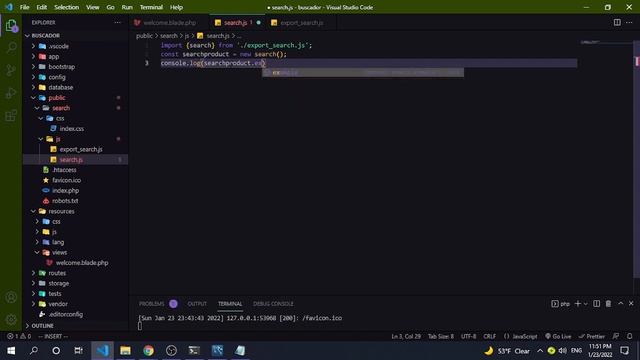This screenshot has width=640, height=360.
Task: Open Google Chrome from the taskbar
Action: 148,351
